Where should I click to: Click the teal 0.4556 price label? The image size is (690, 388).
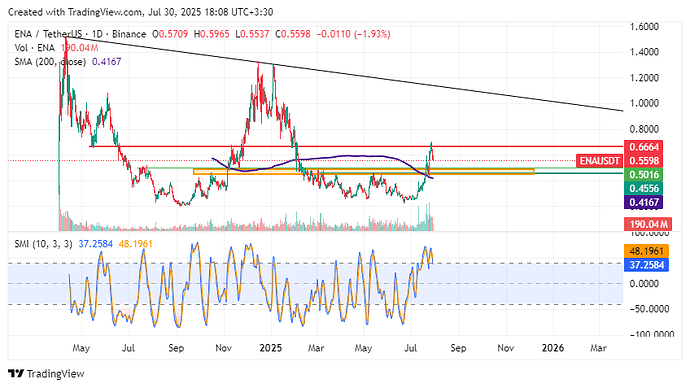[643, 188]
